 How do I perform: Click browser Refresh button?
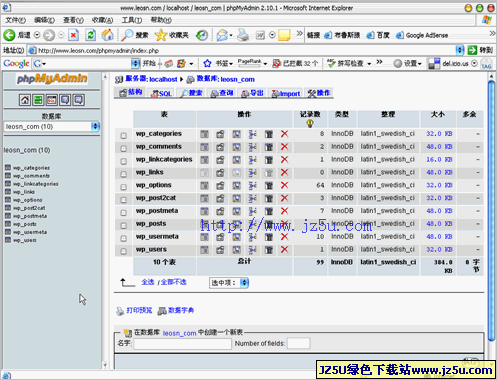point(90,35)
